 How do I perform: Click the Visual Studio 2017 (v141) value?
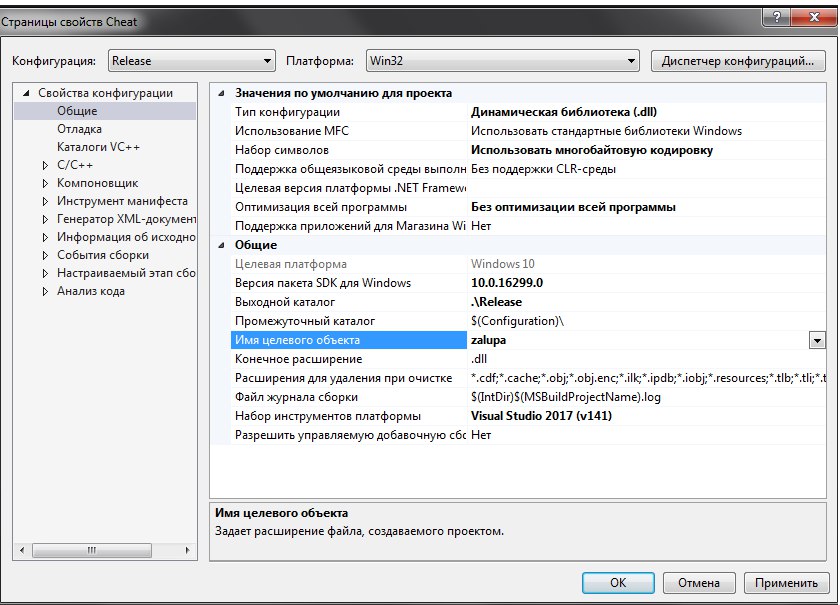(x=541, y=416)
